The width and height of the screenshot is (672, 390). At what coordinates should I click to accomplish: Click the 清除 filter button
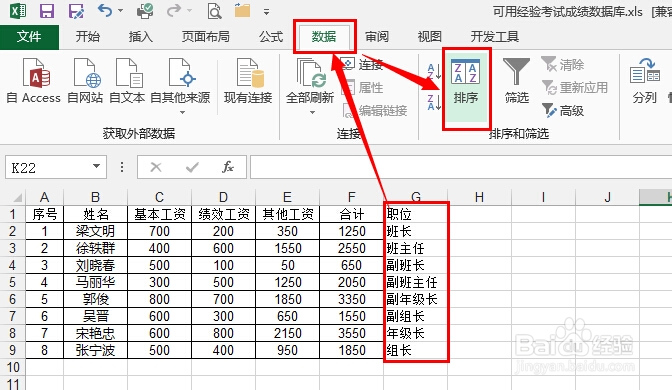562,65
